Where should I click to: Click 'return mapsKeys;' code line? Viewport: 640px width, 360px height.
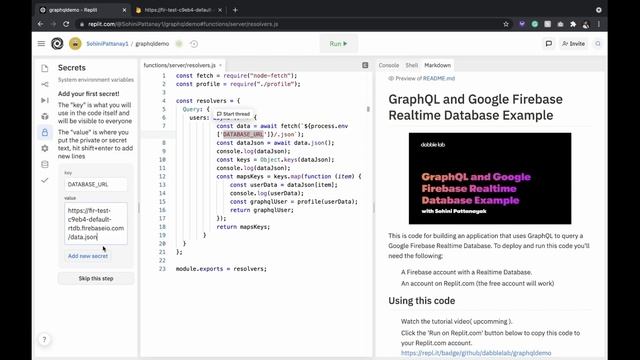pyautogui.click(x=243, y=227)
